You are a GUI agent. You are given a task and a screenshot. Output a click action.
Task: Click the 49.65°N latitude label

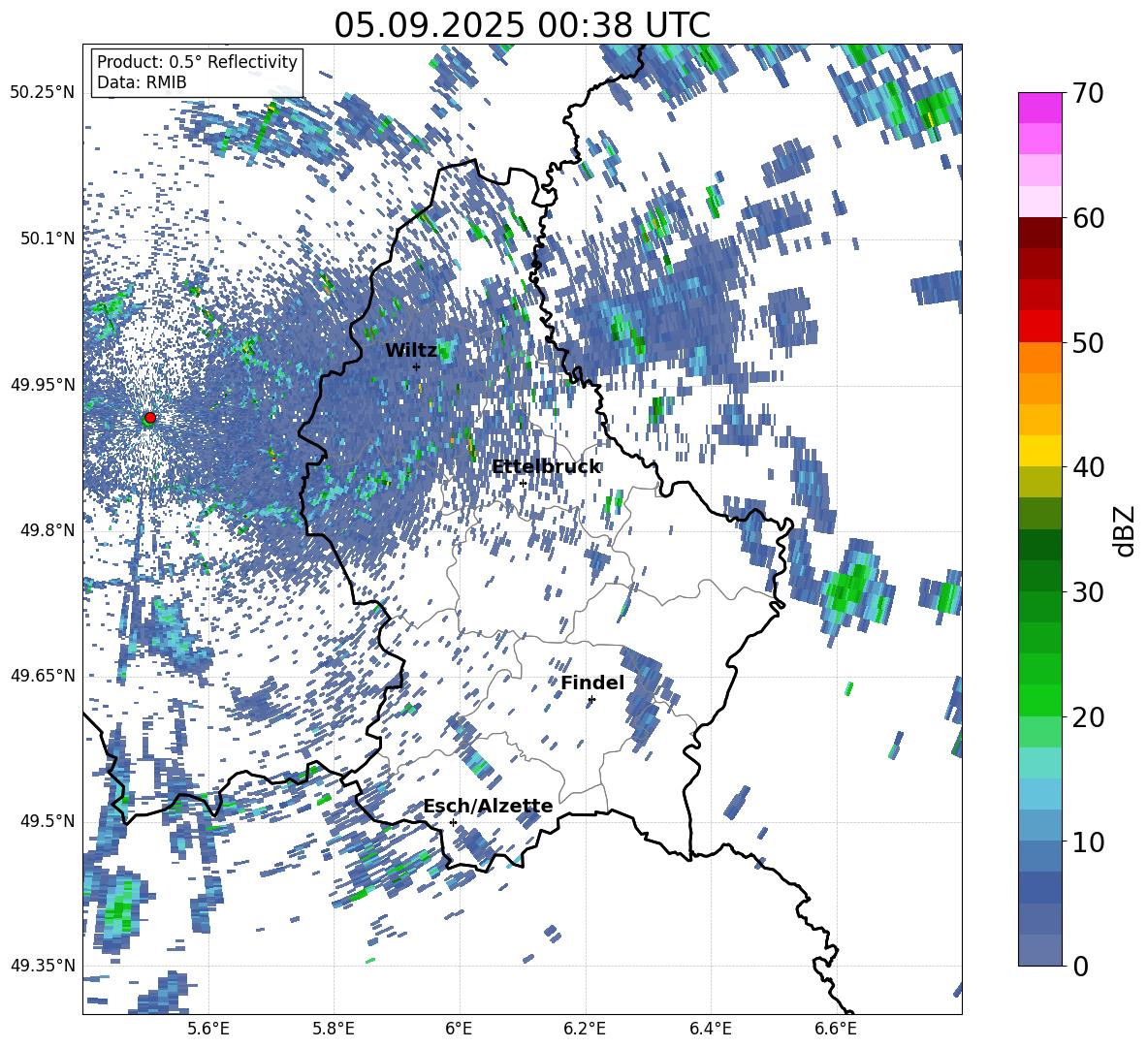click(43, 675)
